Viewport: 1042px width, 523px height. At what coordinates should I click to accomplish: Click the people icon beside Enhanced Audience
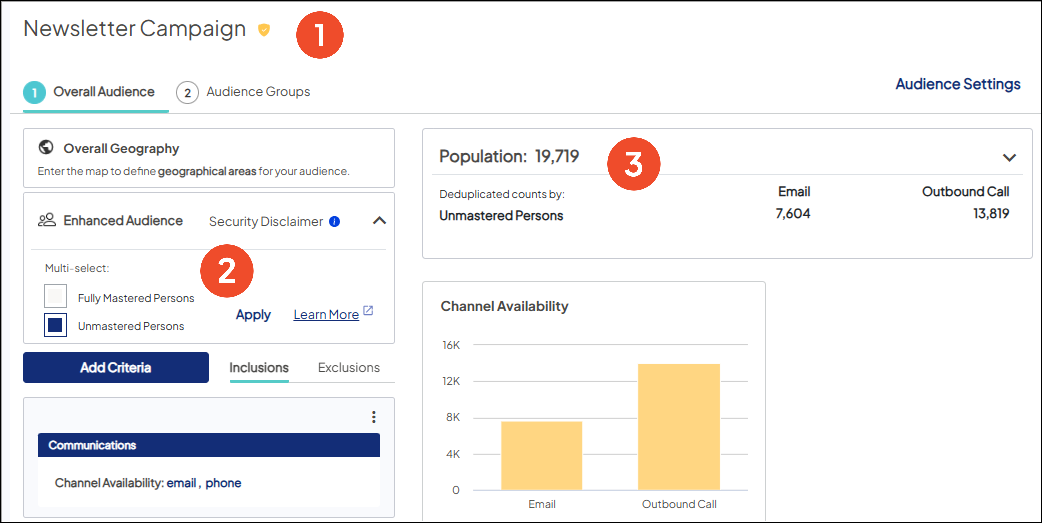click(x=47, y=220)
